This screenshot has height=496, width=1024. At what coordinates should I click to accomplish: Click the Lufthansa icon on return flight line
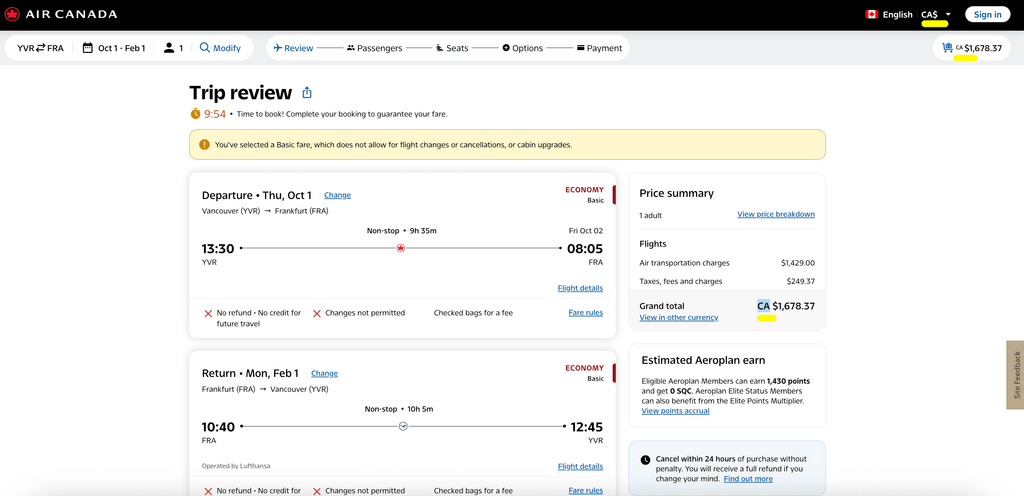[x=403, y=426]
